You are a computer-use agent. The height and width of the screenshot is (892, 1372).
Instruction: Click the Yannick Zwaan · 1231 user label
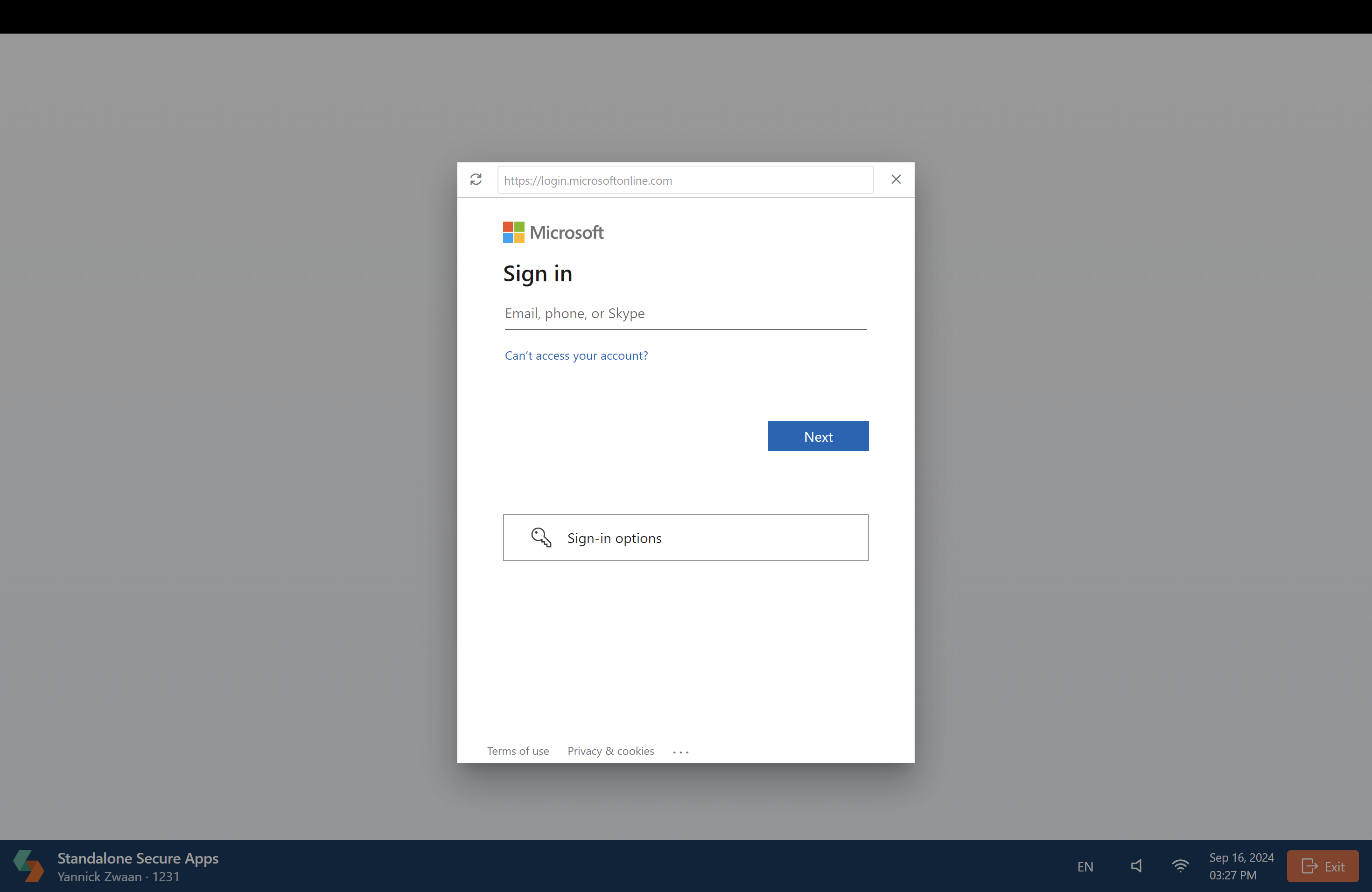tap(118, 877)
